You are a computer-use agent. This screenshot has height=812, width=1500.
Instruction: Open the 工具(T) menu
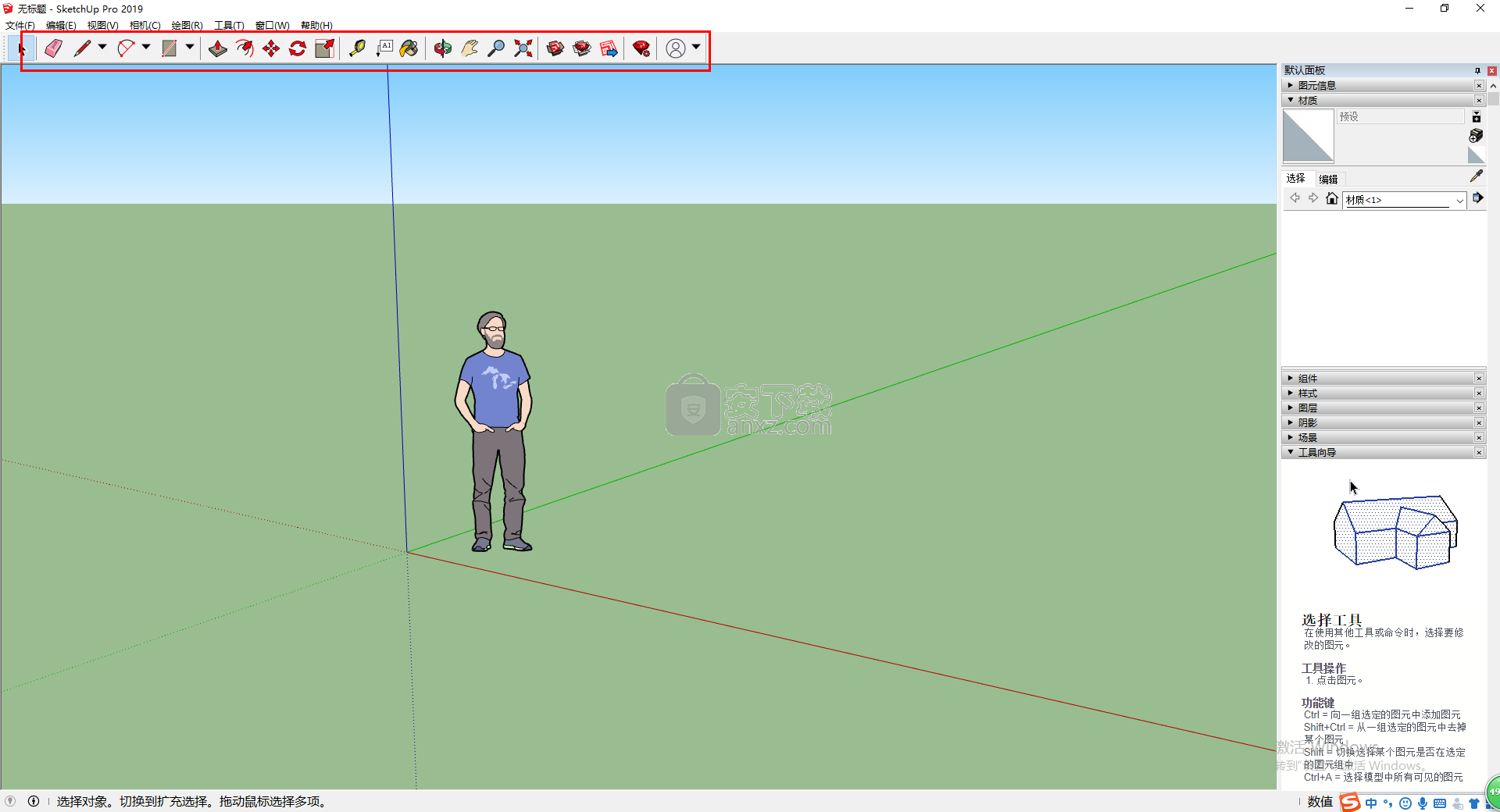[x=229, y=26]
